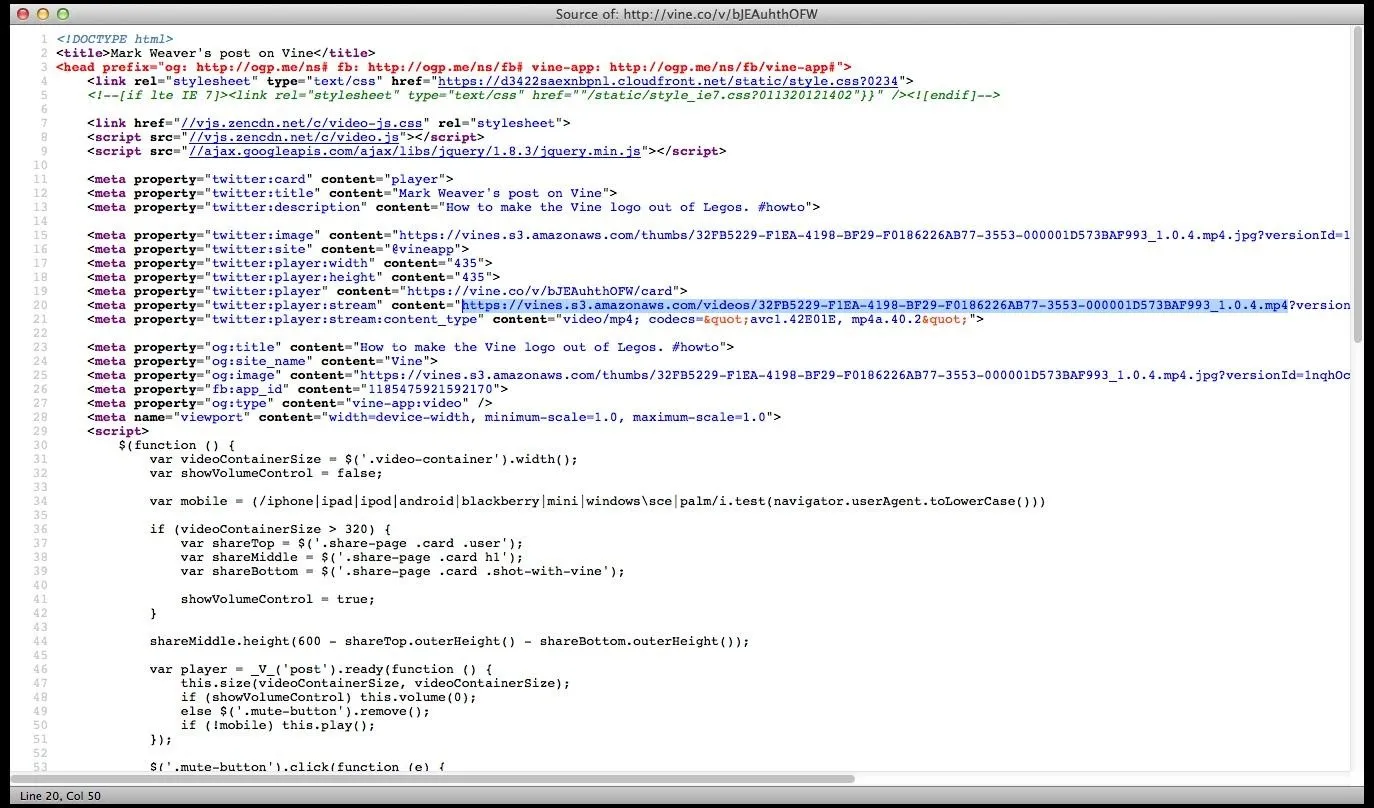Click the window title 'Source of: http://vine.co/v/bJEAuhthOFW'
Screen dimensions: 1374x808
pos(685,14)
